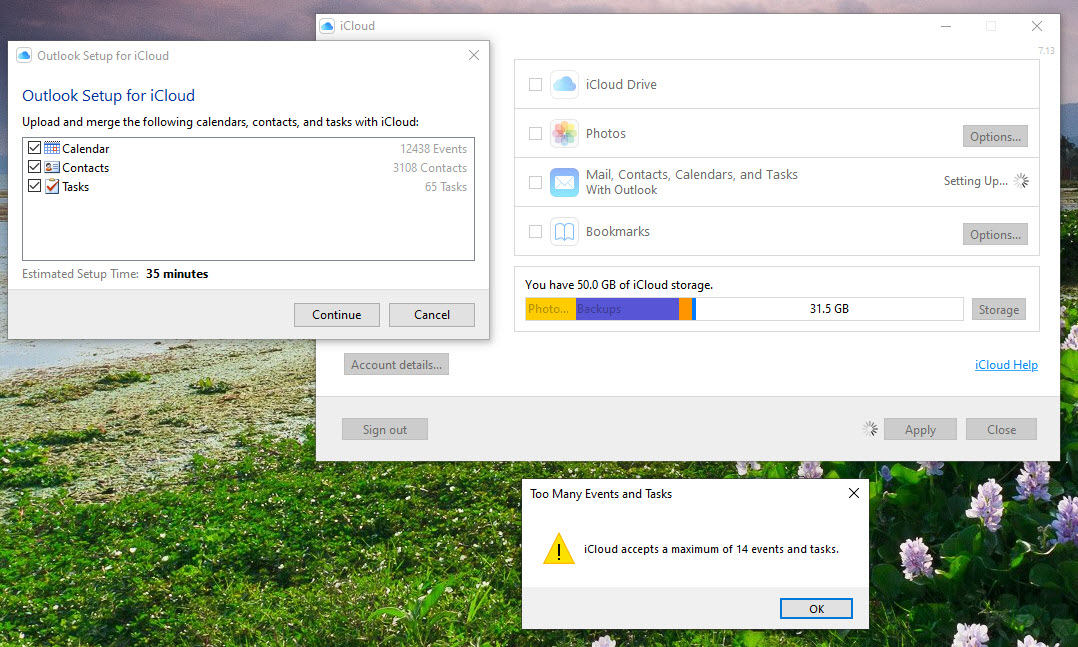Enable the Photos checkbox
Screen dimensions: 1078x647
pos(536,133)
